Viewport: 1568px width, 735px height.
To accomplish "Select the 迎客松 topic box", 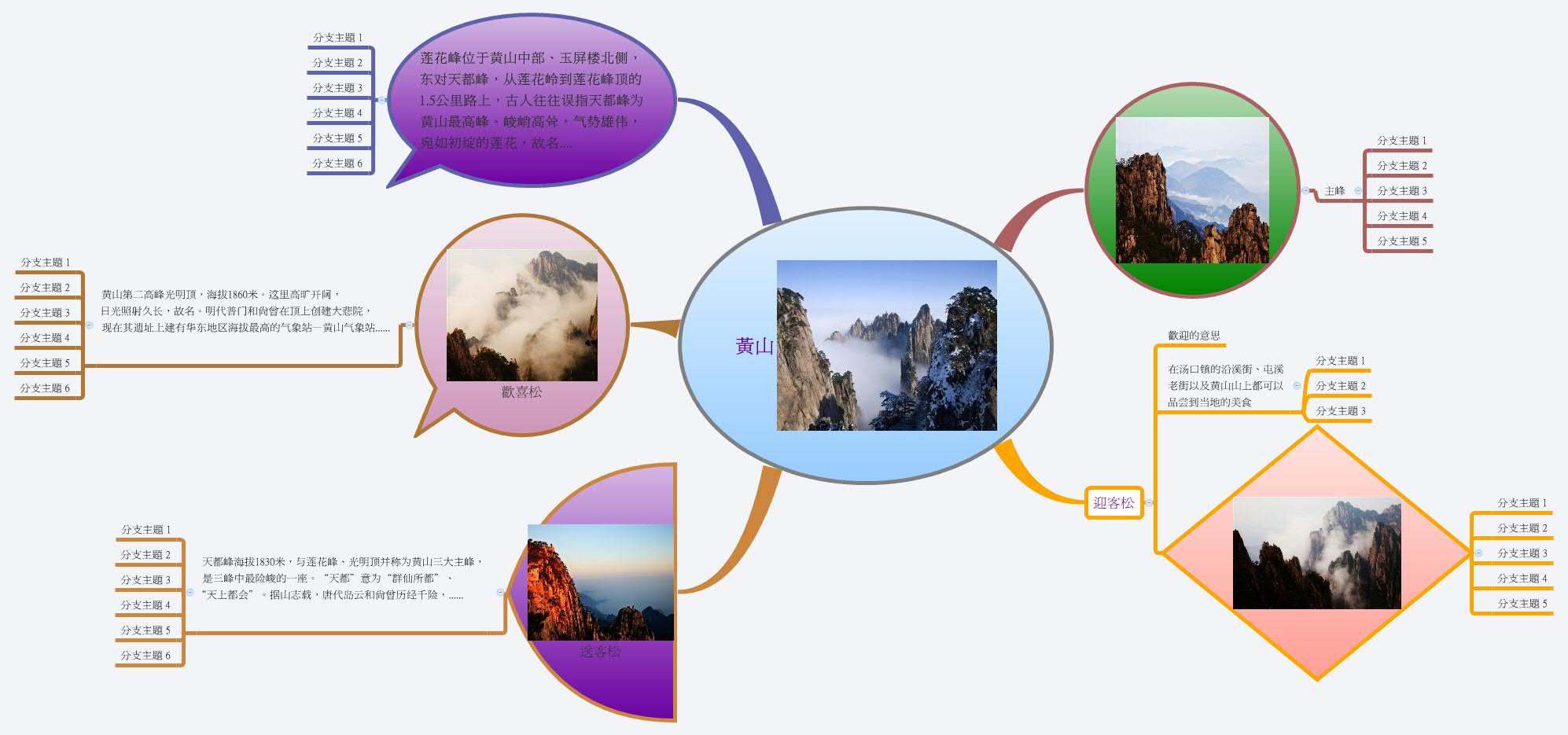I will pyautogui.click(x=1113, y=503).
